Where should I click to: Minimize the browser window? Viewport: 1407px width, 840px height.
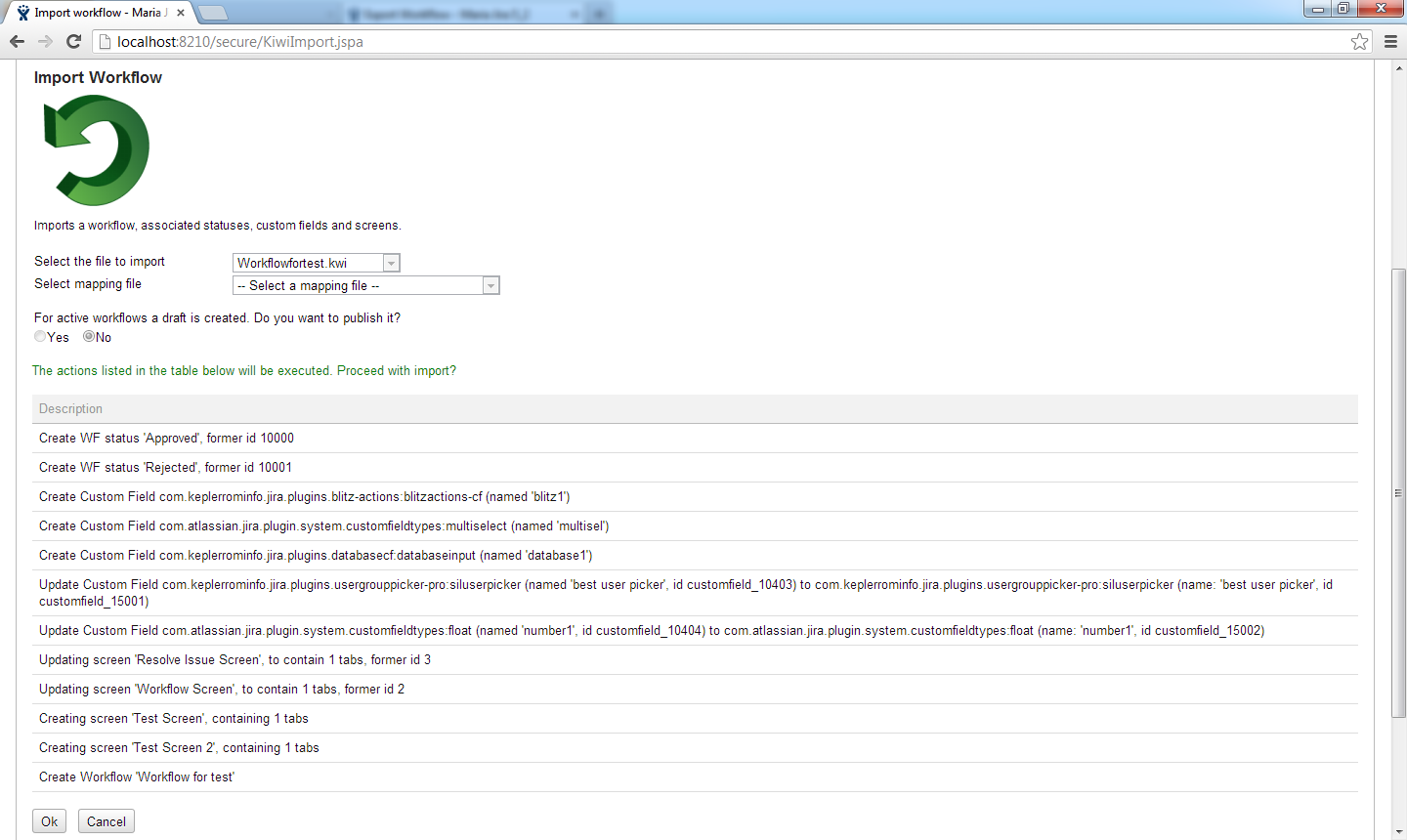1318,8
